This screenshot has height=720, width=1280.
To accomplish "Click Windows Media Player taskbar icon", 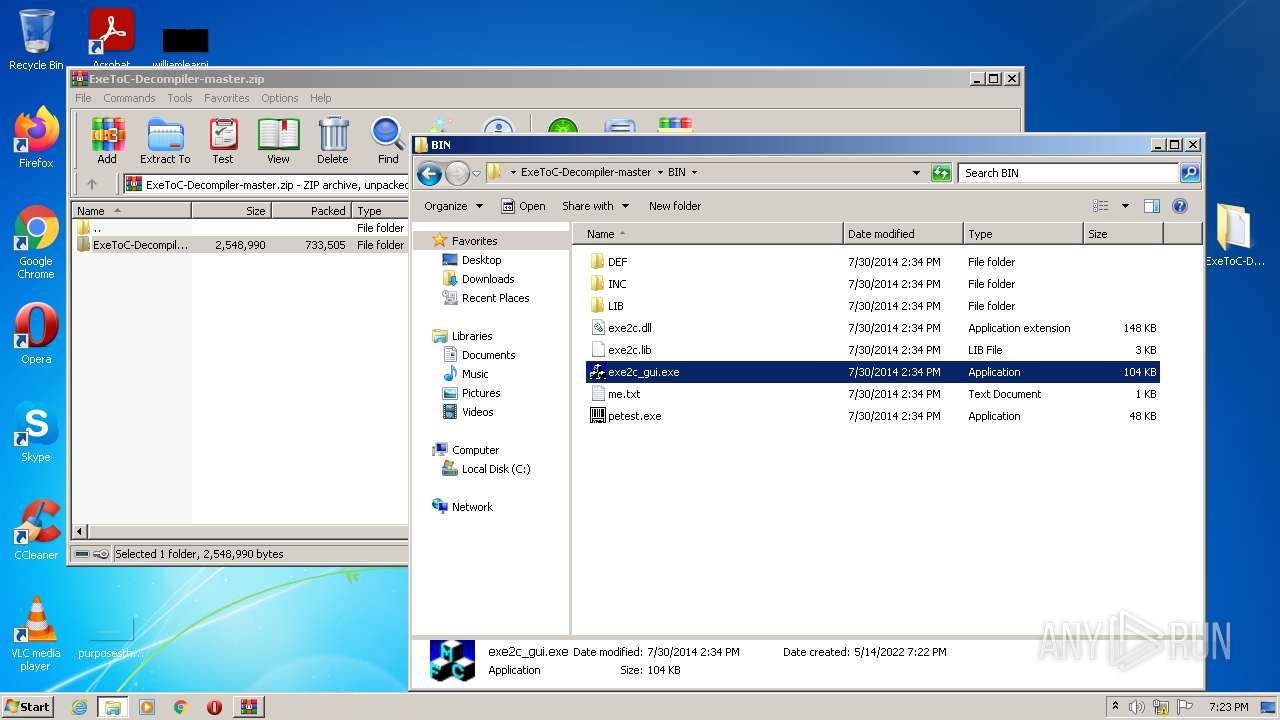I will click(x=147, y=707).
